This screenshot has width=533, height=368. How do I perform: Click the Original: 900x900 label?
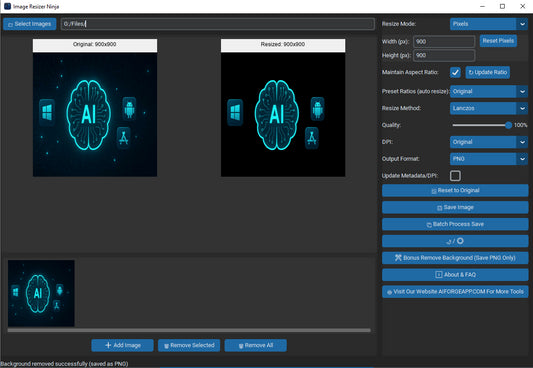point(95,45)
